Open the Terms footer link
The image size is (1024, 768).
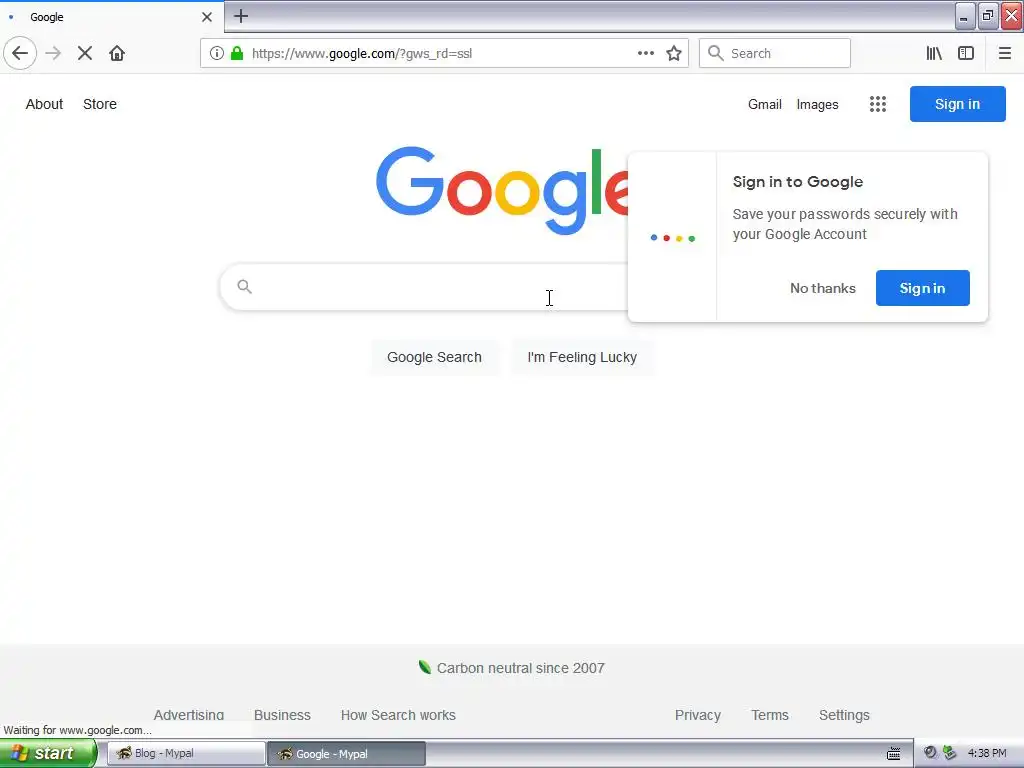point(769,715)
